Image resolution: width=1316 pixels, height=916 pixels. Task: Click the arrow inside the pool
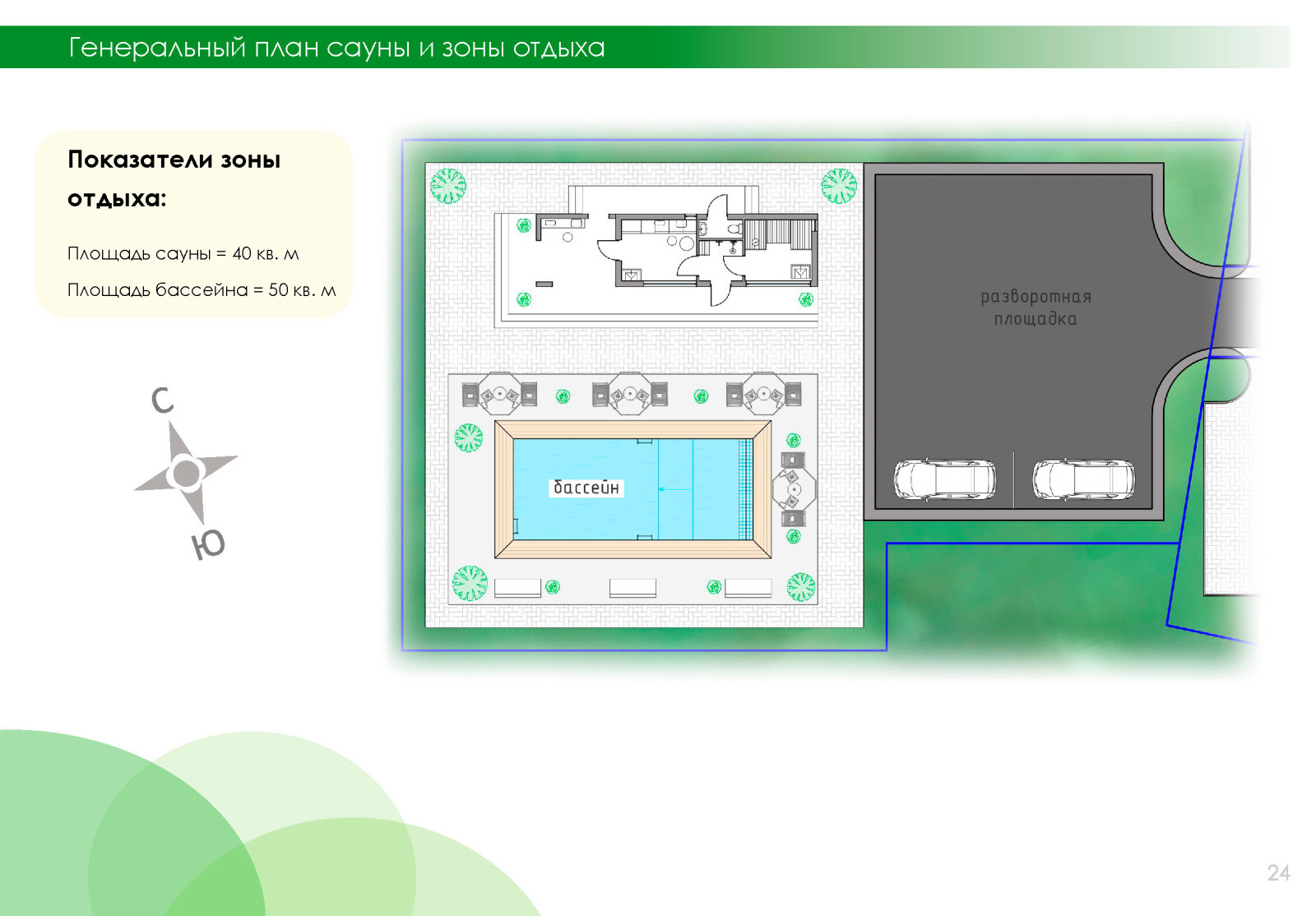(x=675, y=489)
